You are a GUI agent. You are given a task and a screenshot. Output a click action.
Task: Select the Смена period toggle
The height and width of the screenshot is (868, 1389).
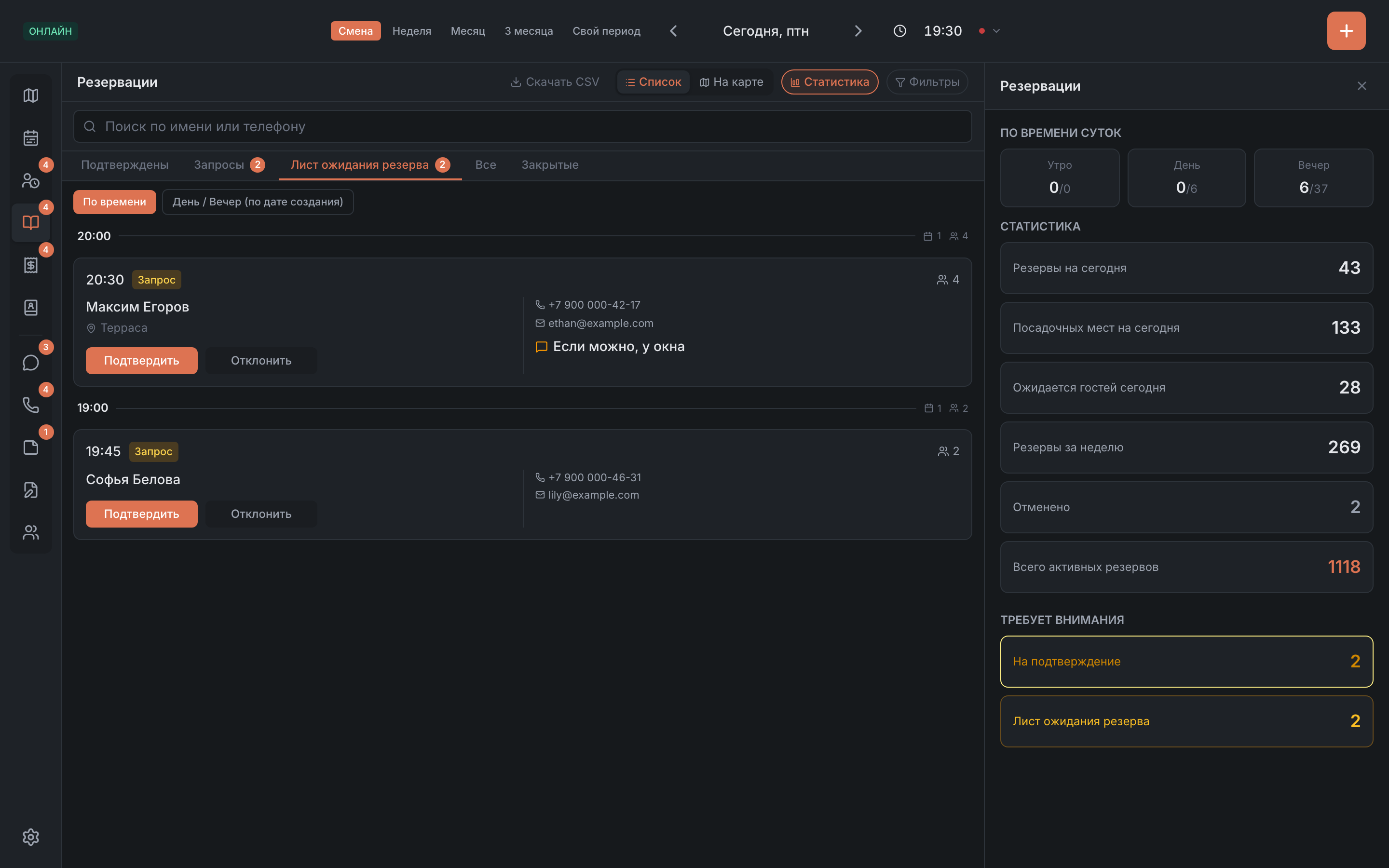click(x=355, y=31)
